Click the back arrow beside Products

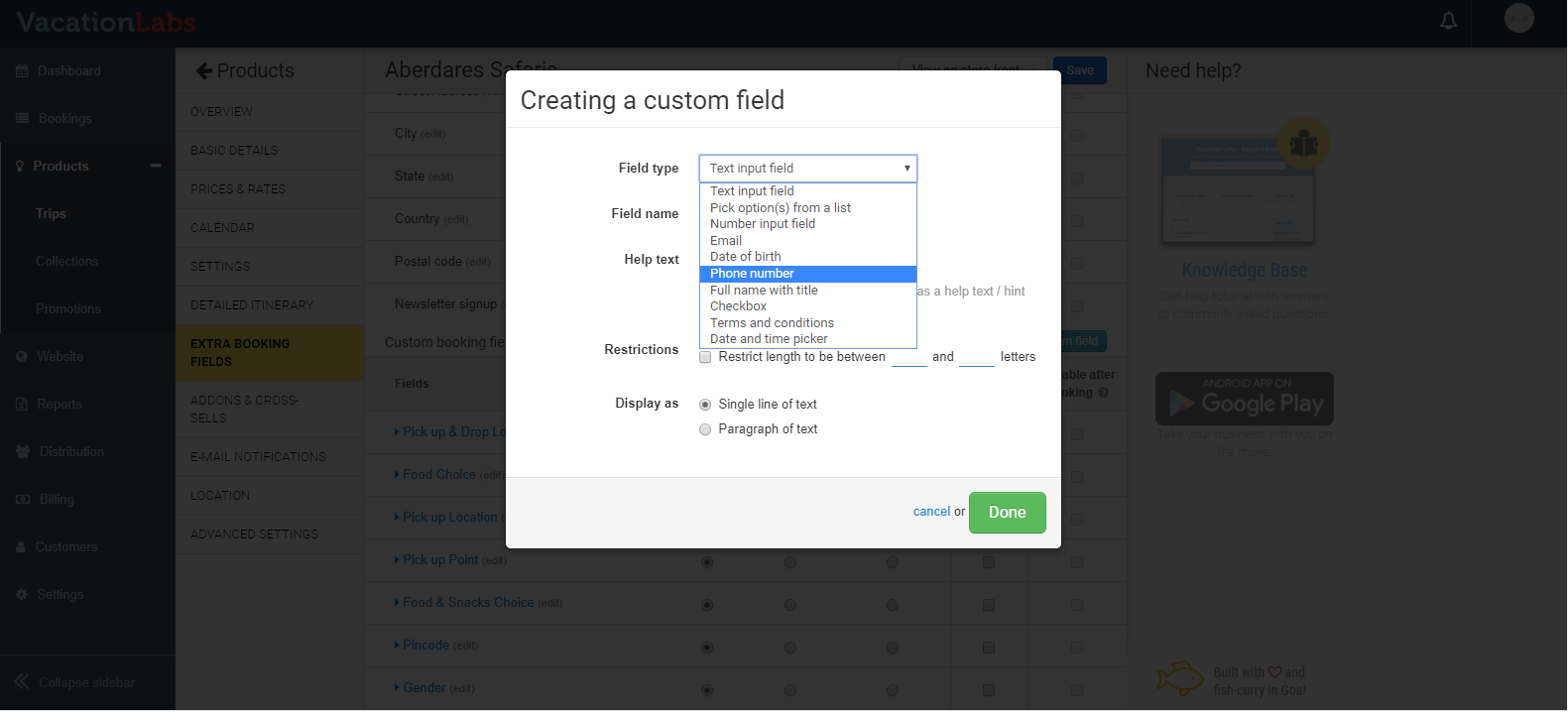click(204, 71)
